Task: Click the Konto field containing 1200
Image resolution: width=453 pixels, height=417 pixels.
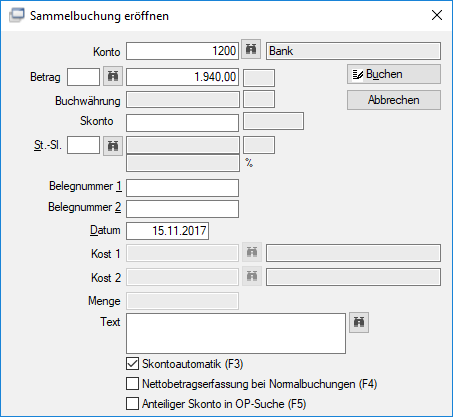Action: (182, 51)
